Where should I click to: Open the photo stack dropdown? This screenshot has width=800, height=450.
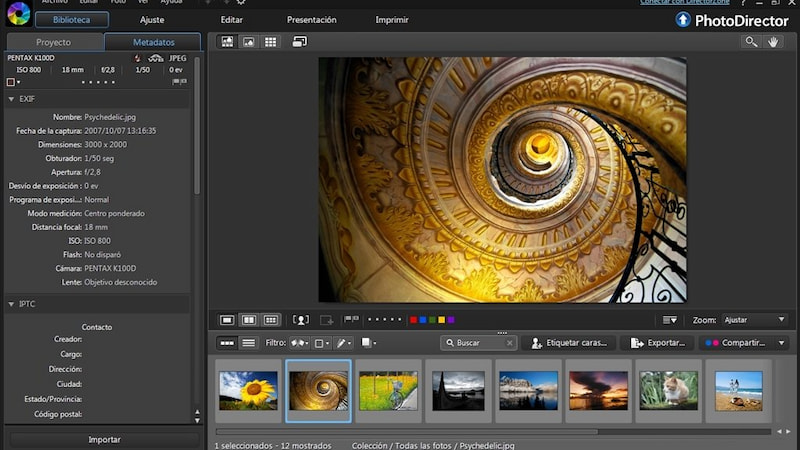click(x=369, y=343)
